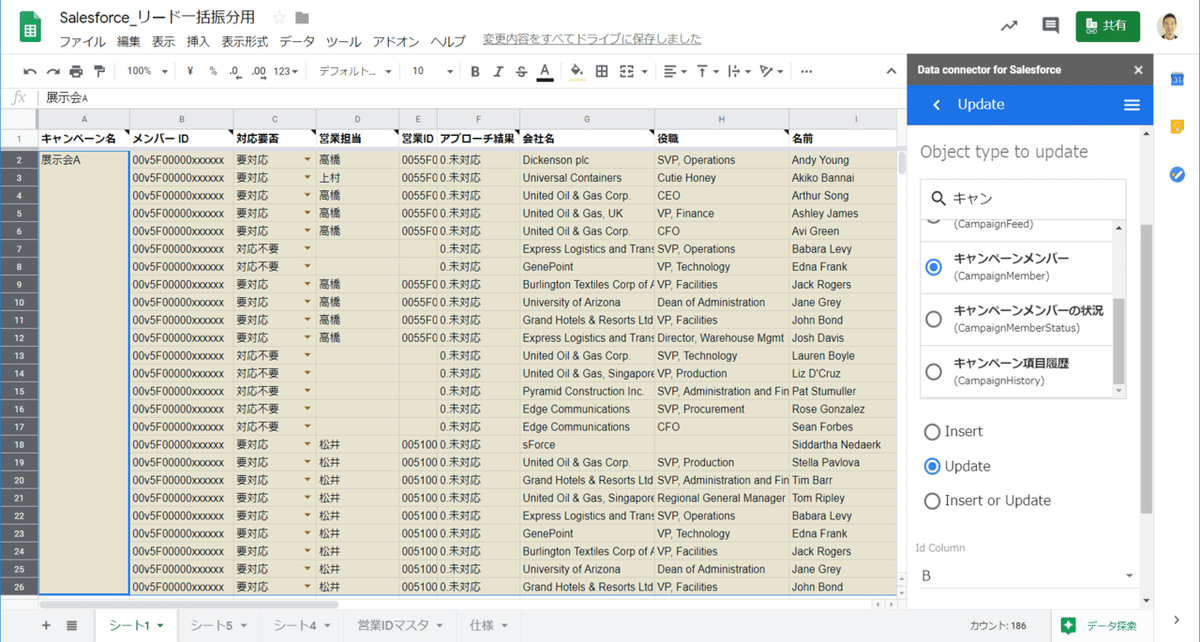
Task: Open the アドオン menu
Action: click(x=395, y=42)
